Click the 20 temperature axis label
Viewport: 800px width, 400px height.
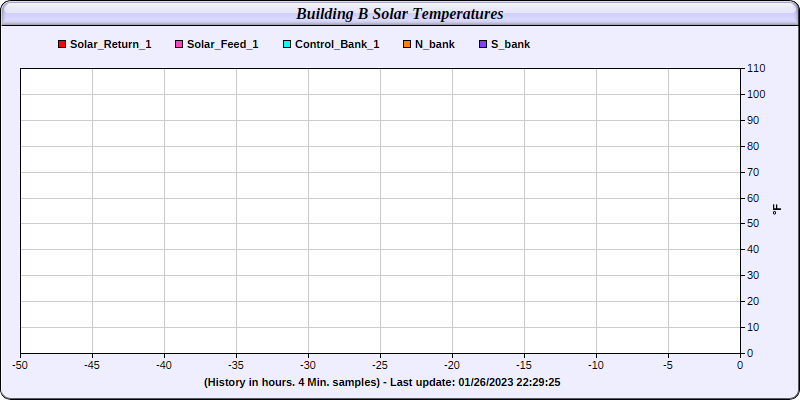[x=753, y=302]
